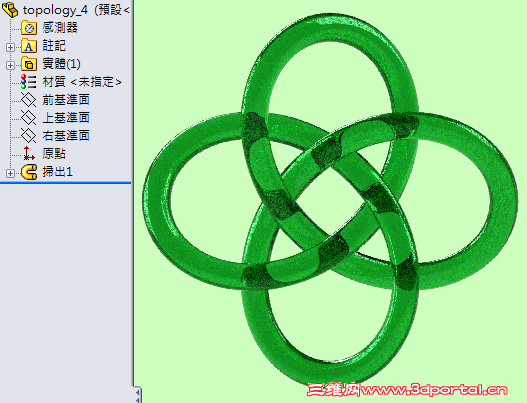Image resolution: width=527 pixels, height=403 pixels.
Task: Click the 掃出1 sweep feature icon
Action: click(x=29, y=172)
